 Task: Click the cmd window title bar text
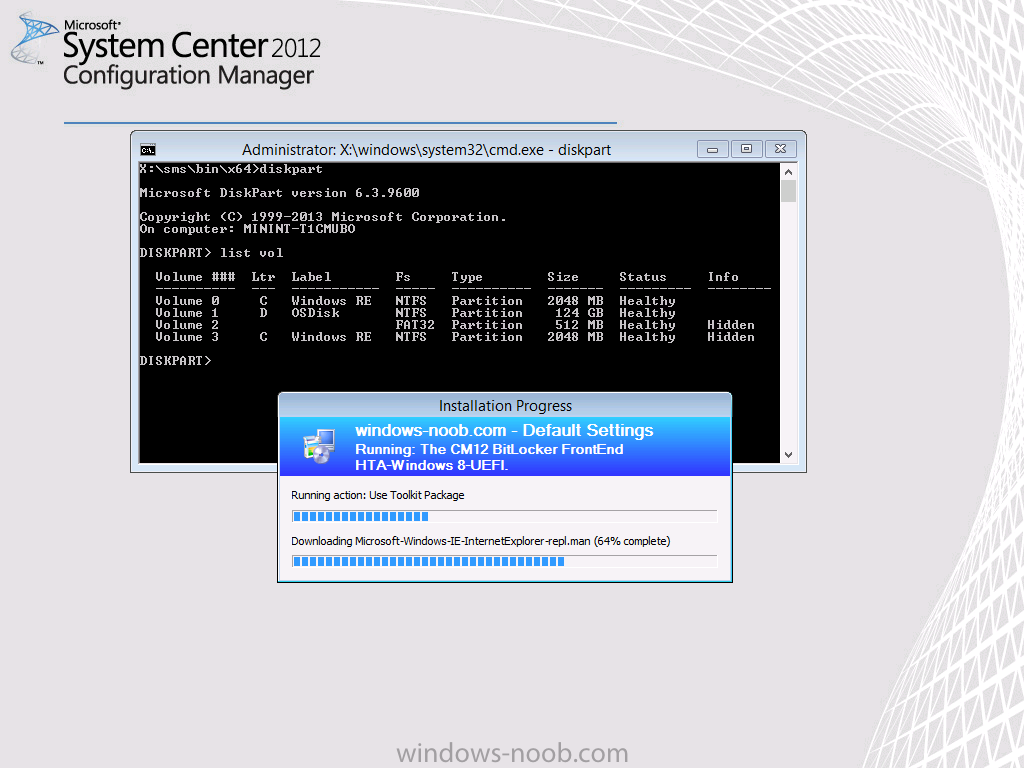click(x=426, y=150)
